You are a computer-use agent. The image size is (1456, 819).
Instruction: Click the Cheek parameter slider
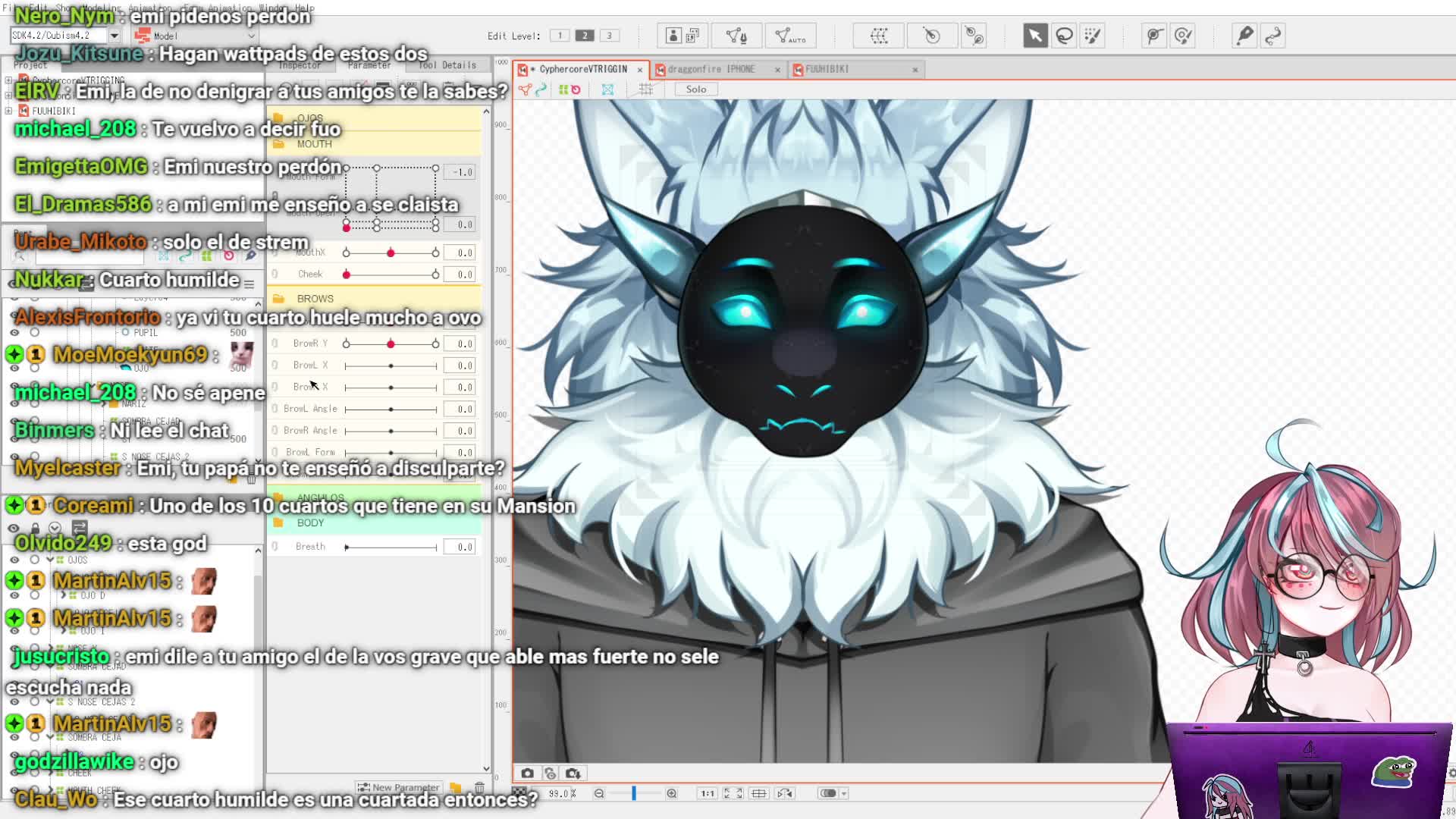(x=391, y=275)
